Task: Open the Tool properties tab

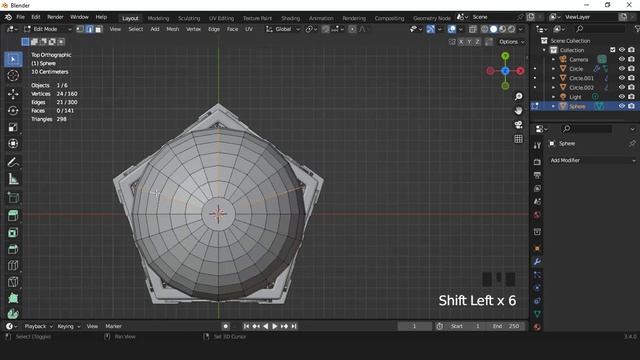Action: 537,145
